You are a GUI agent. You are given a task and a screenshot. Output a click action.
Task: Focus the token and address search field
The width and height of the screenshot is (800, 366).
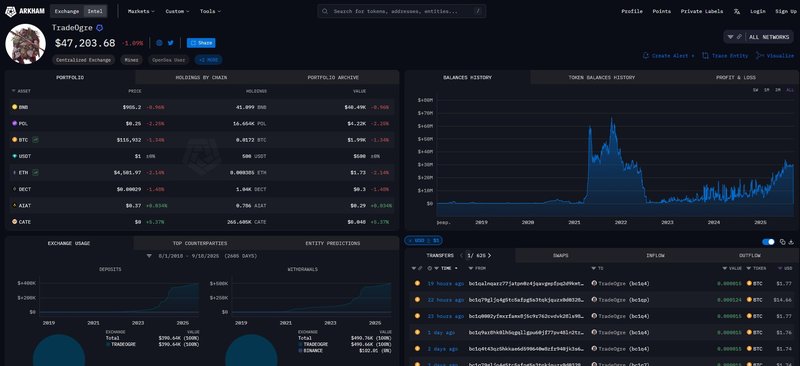(x=402, y=11)
